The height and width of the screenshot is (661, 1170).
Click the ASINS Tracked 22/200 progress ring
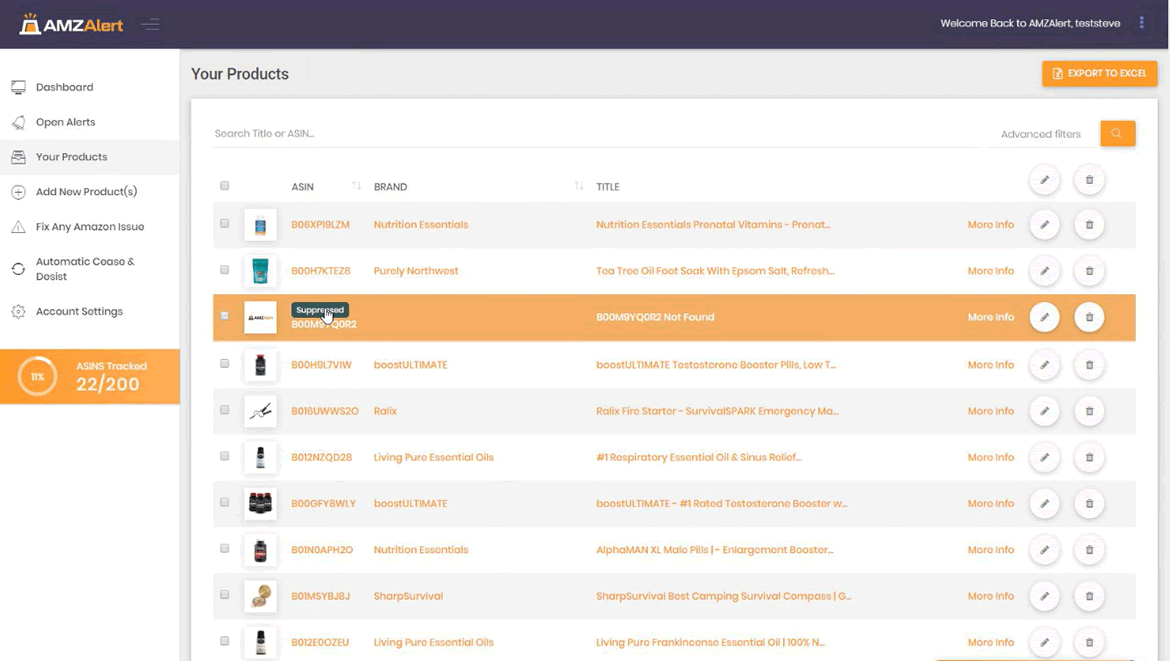(37, 377)
